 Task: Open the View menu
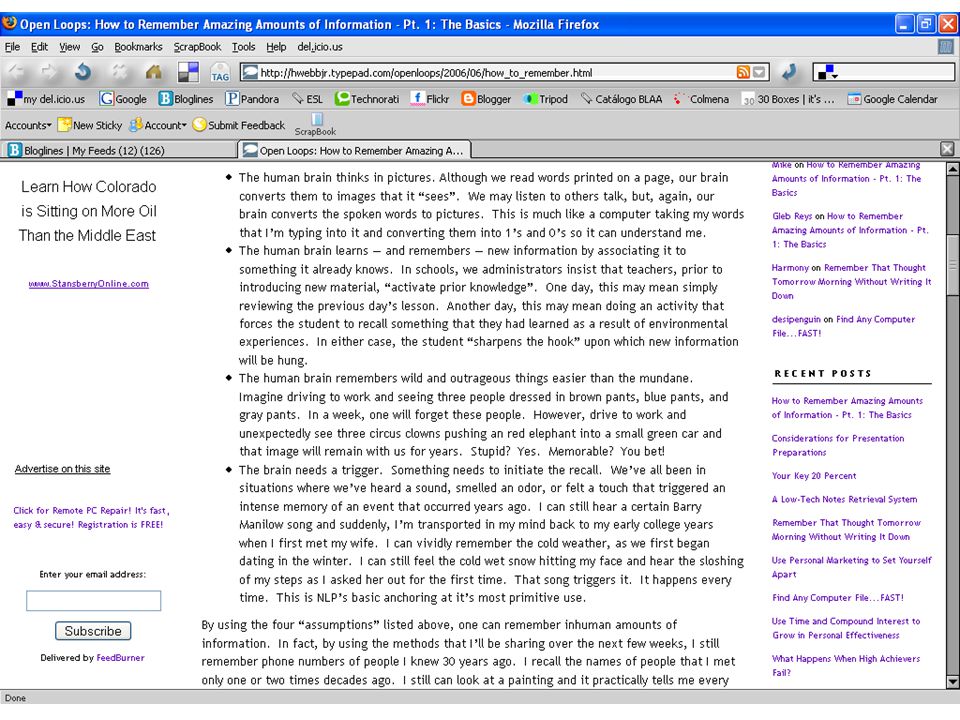click(x=69, y=47)
